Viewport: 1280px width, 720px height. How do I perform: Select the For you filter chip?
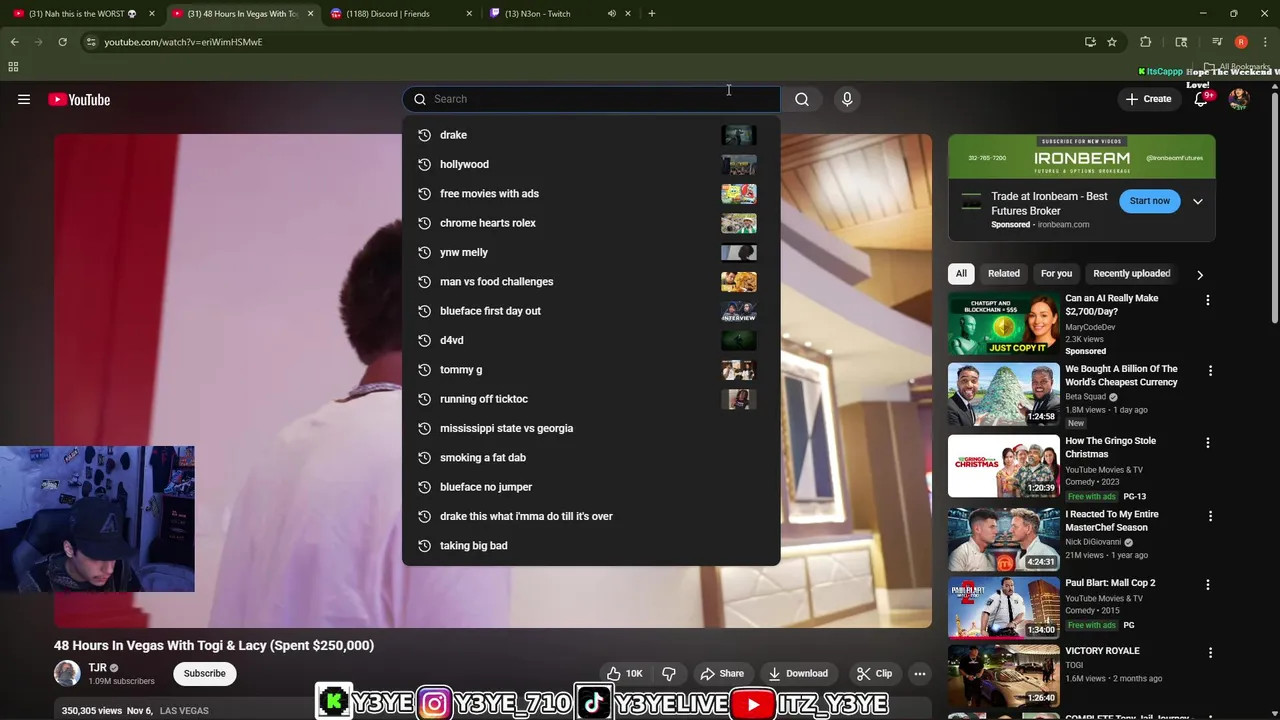click(x=1056, y=273)
